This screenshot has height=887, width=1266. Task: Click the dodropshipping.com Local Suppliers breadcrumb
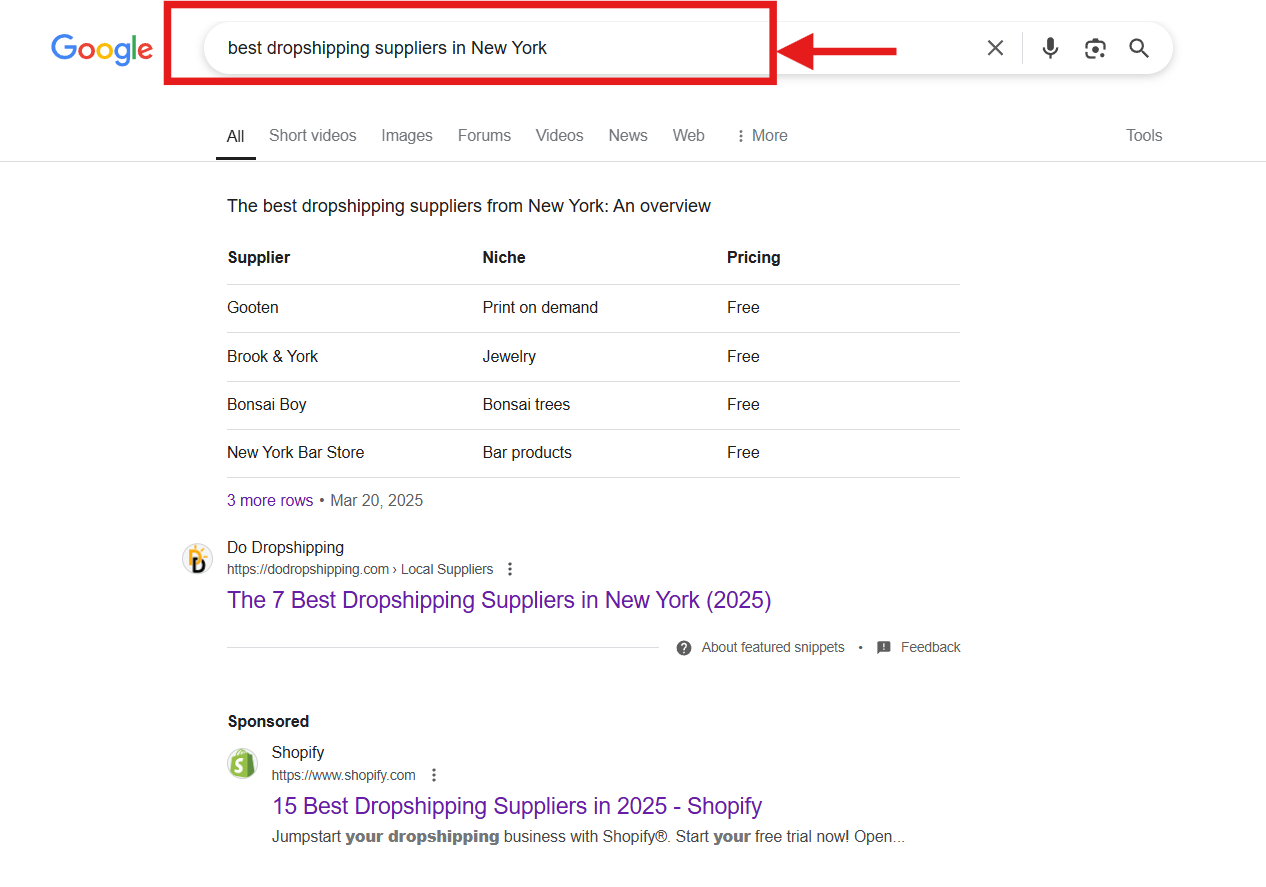[360, 569]
